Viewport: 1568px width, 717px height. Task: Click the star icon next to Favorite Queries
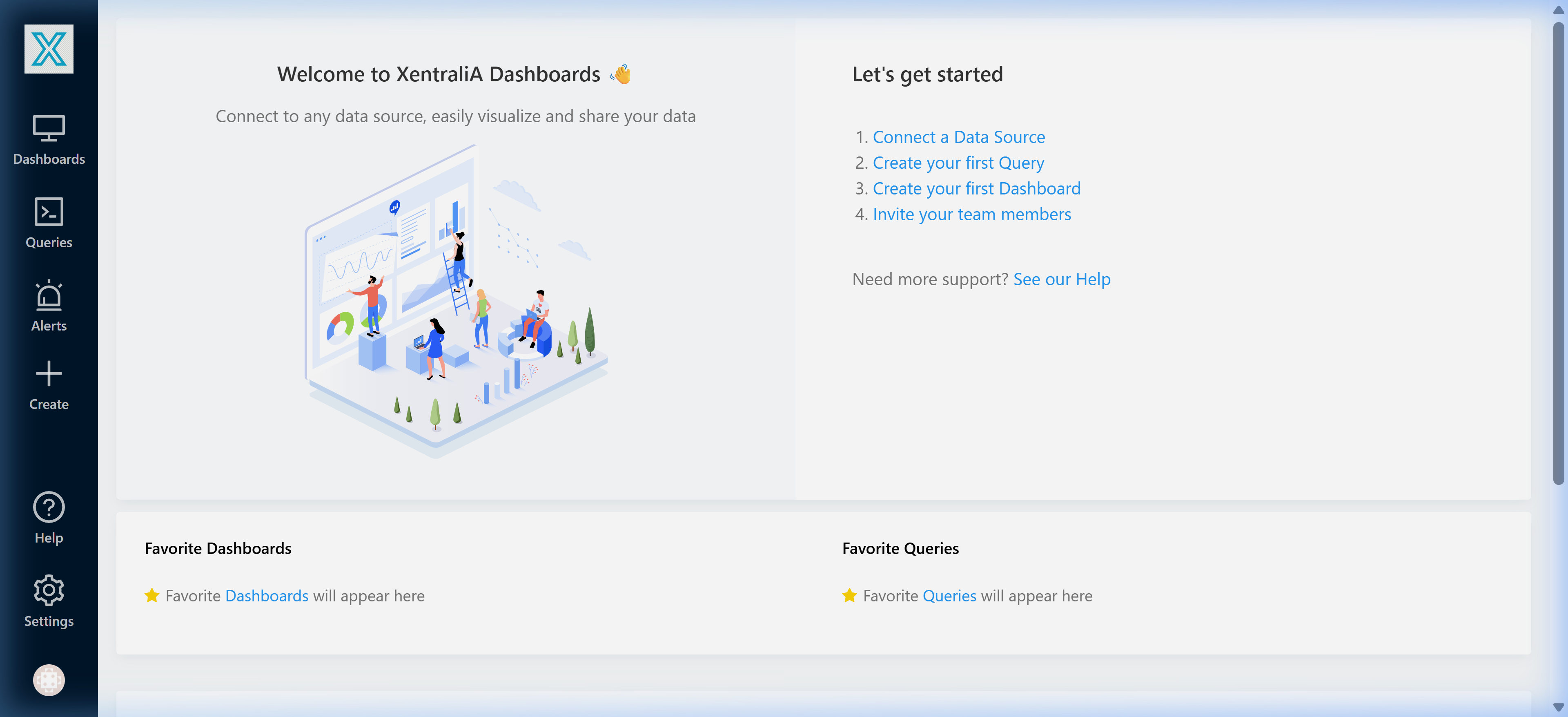point(848,595)
